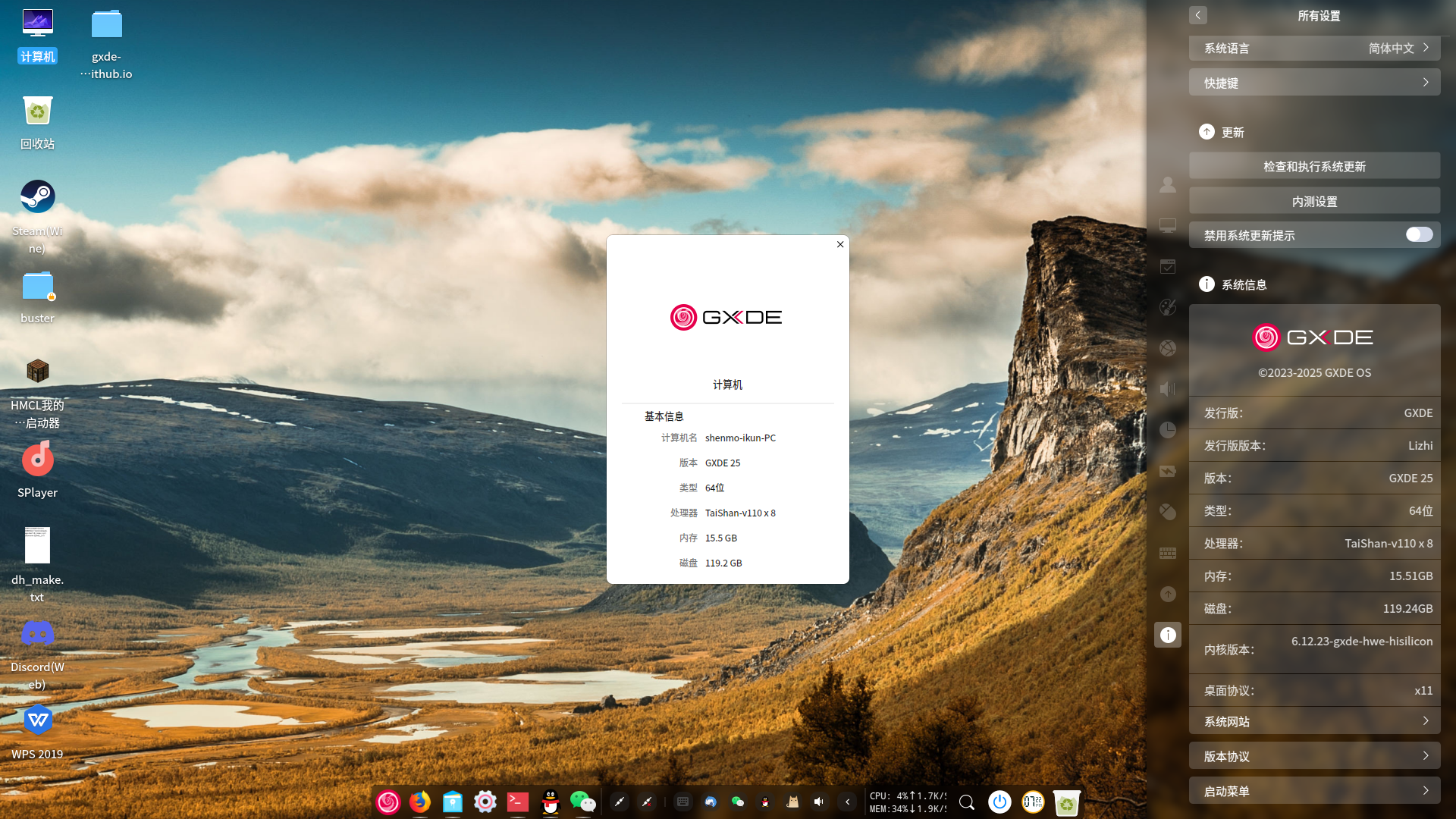Open the power button in dock
The height and width of the screenshot is (819, 1456).
999,802
